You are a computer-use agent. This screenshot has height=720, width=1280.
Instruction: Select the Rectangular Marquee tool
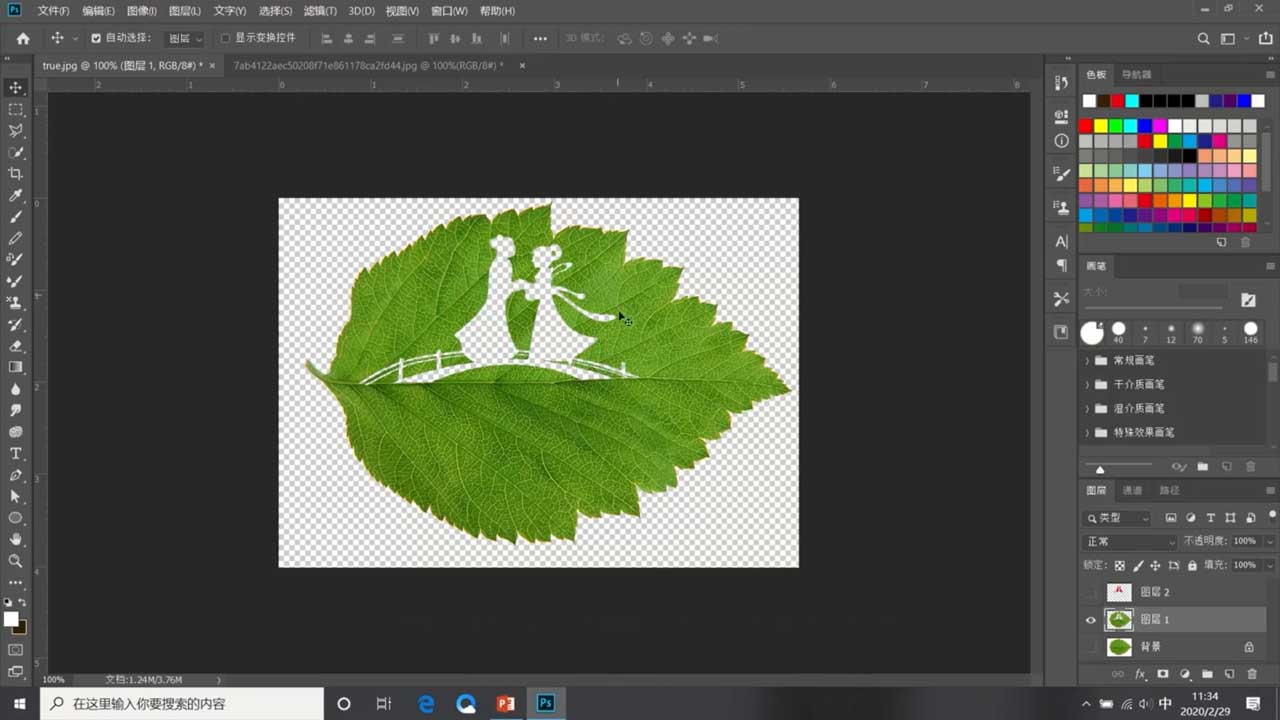[16, 109]
